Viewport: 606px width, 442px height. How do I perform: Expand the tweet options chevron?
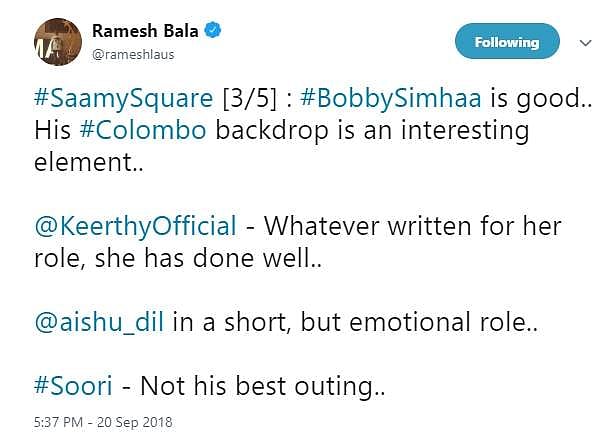click(x=585, y=42)
